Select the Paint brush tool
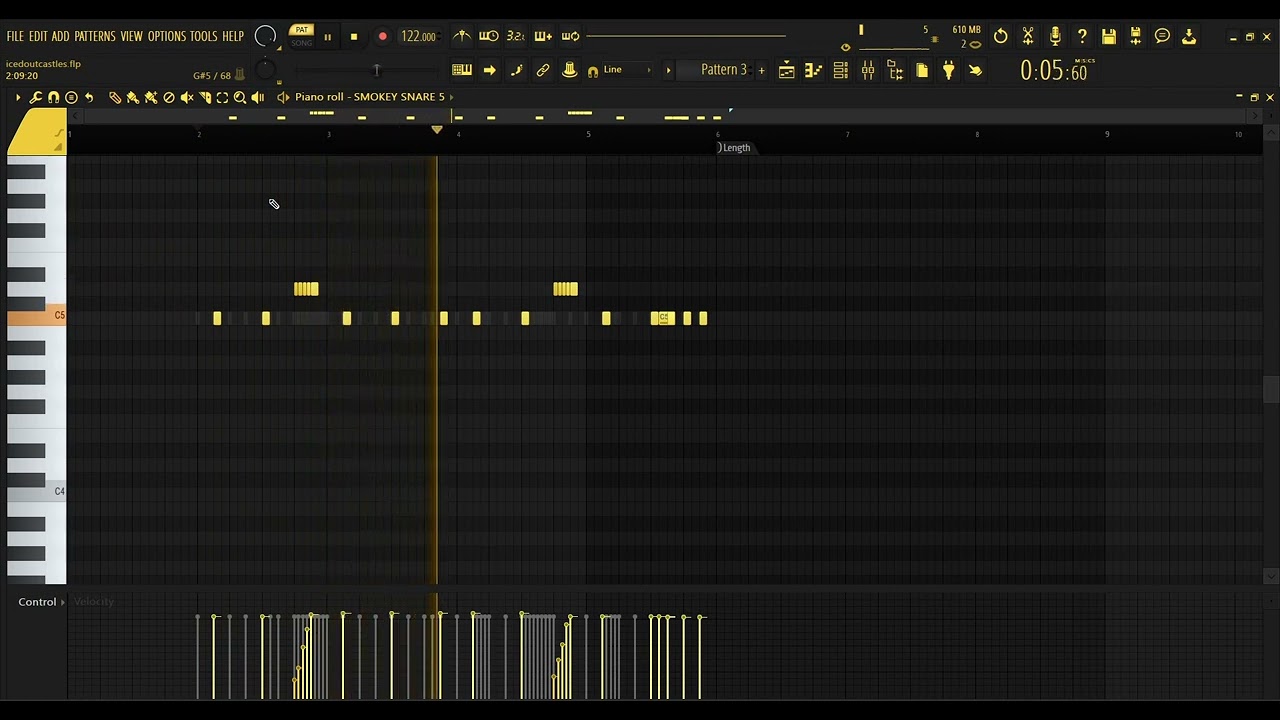The width and height of the screenshot is (1280, 720). point(133,97)
